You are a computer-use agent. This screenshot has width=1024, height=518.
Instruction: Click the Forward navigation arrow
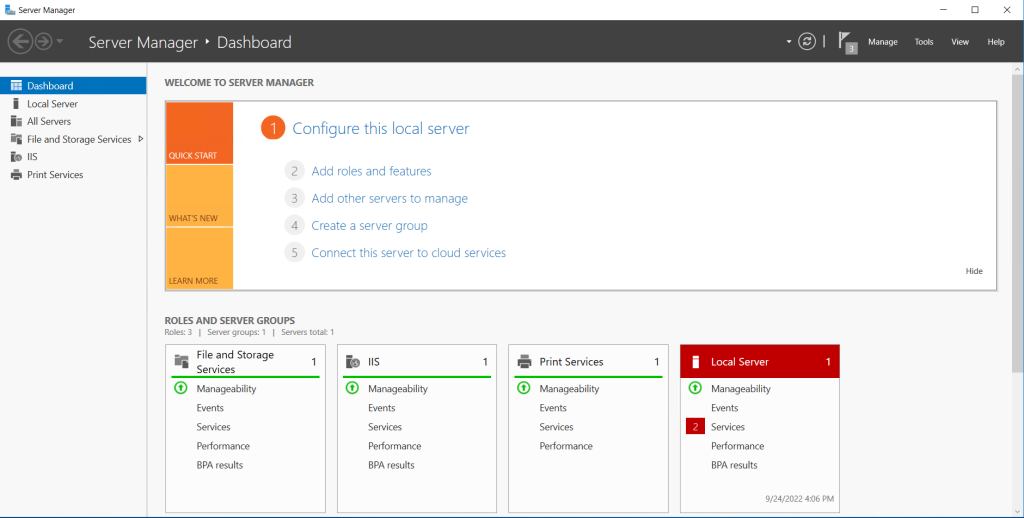point(43,42)
